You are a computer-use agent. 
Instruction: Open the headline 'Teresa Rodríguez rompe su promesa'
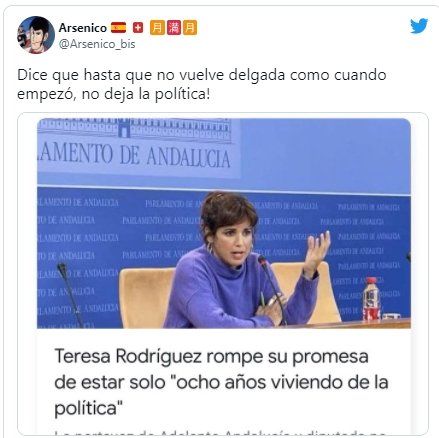[x=211, y=356]
